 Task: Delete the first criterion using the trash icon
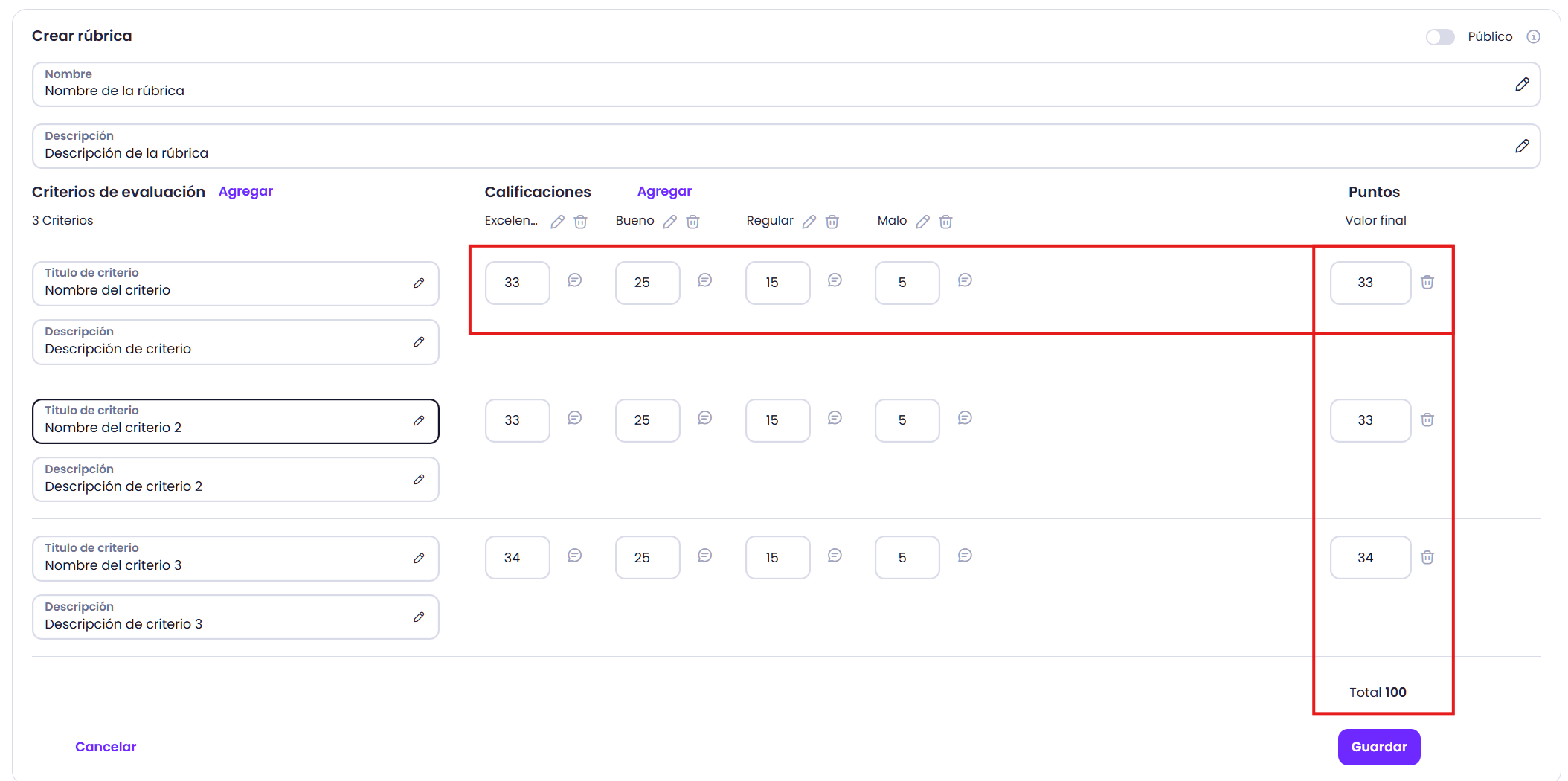[x=1427, y=283]
